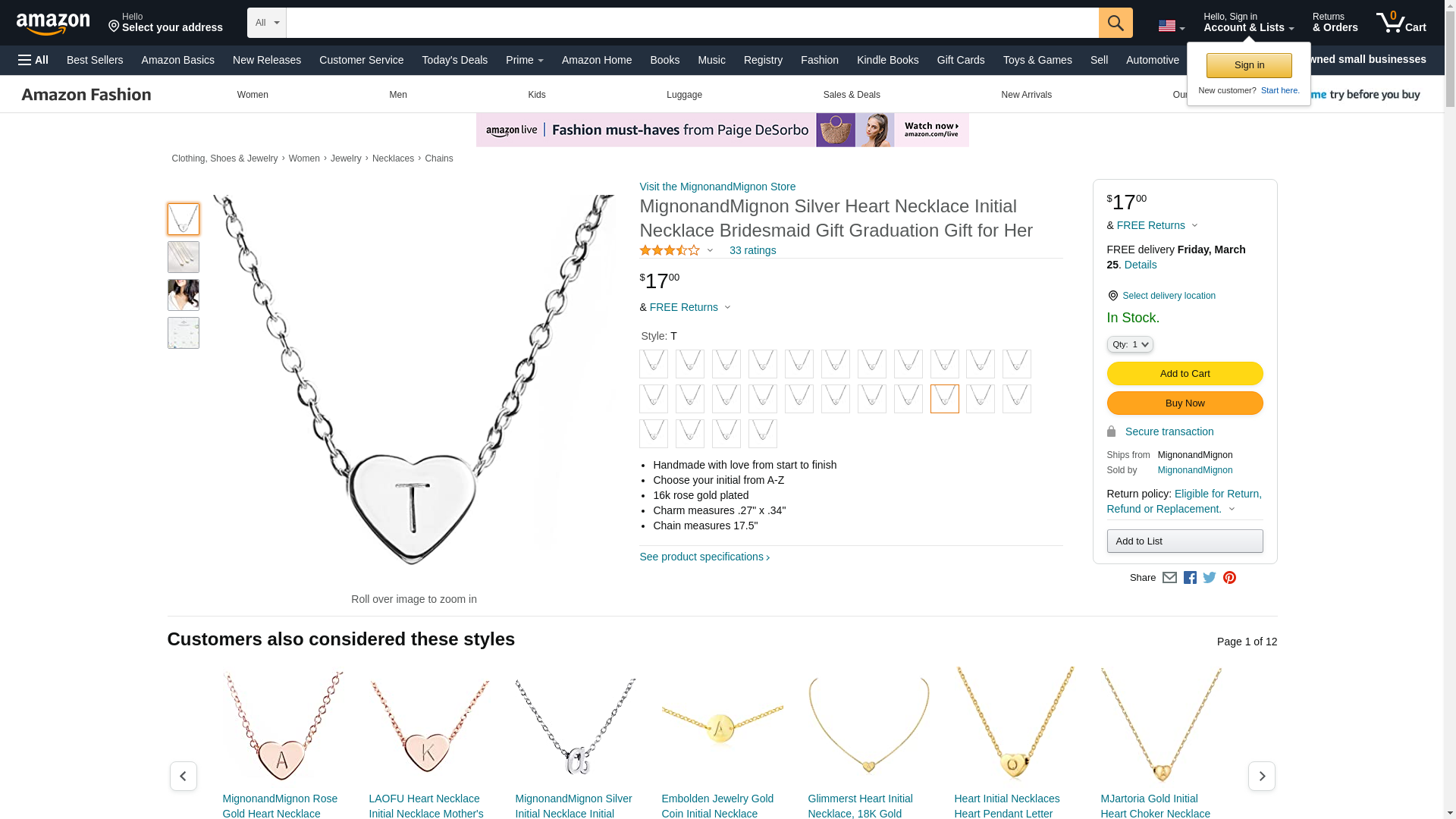Share product on Pinterest icon
The image size is (1456, 819).
(1229, 578)
